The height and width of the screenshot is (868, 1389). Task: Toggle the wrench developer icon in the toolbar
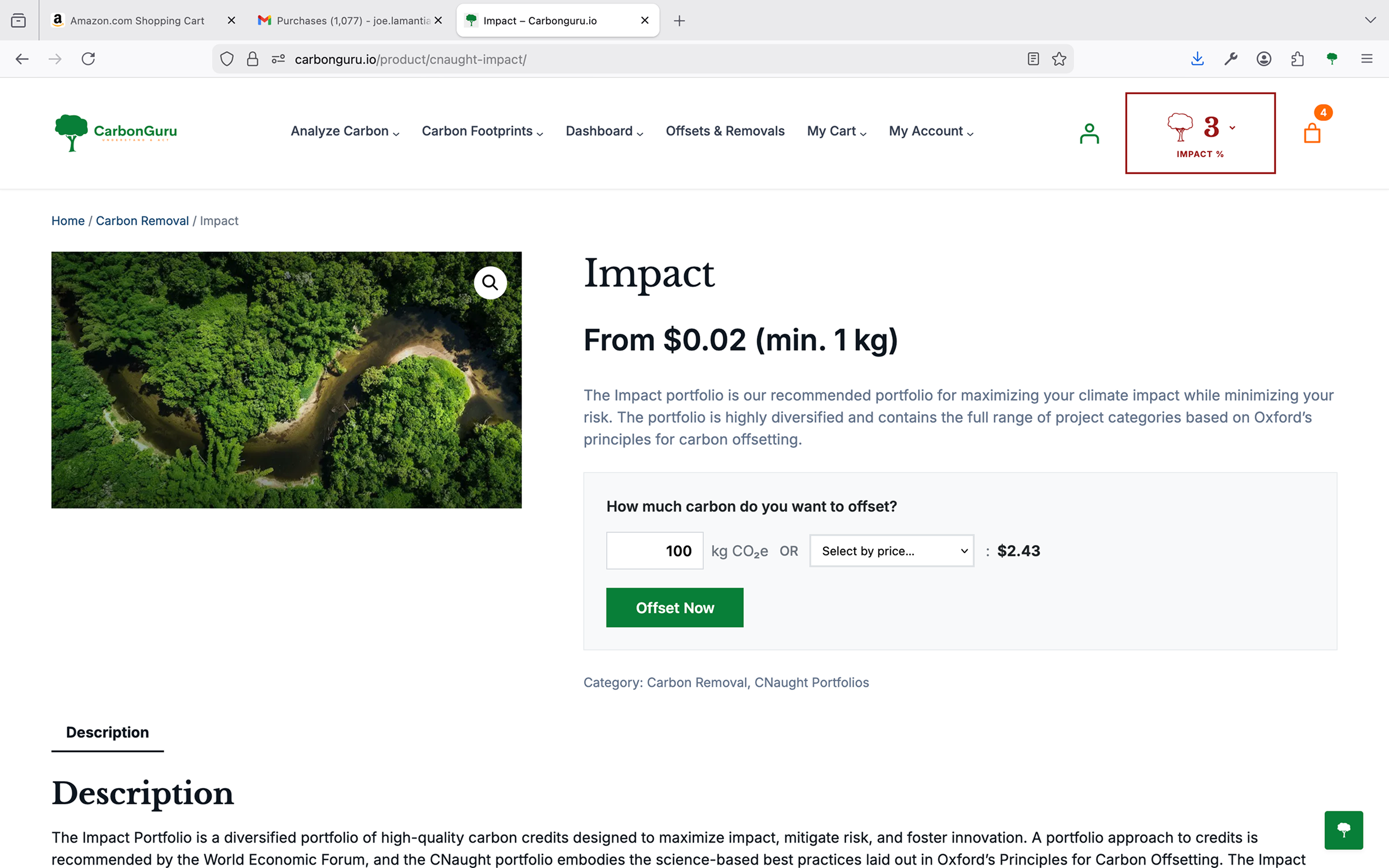pos(1231,58)
